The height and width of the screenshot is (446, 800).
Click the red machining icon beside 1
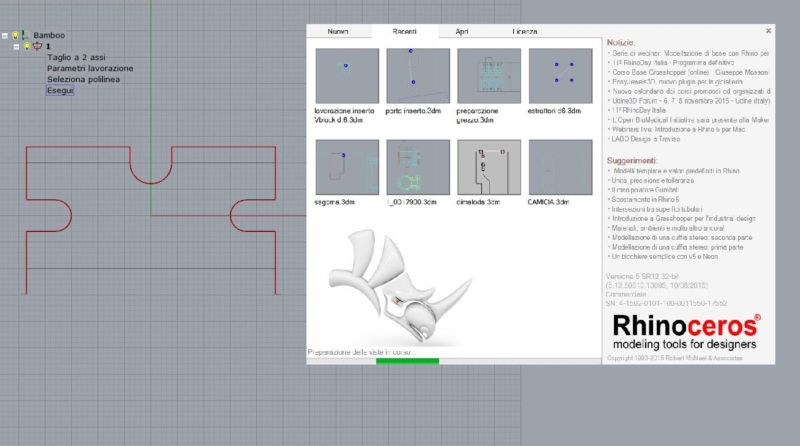[x=37, y=46]
